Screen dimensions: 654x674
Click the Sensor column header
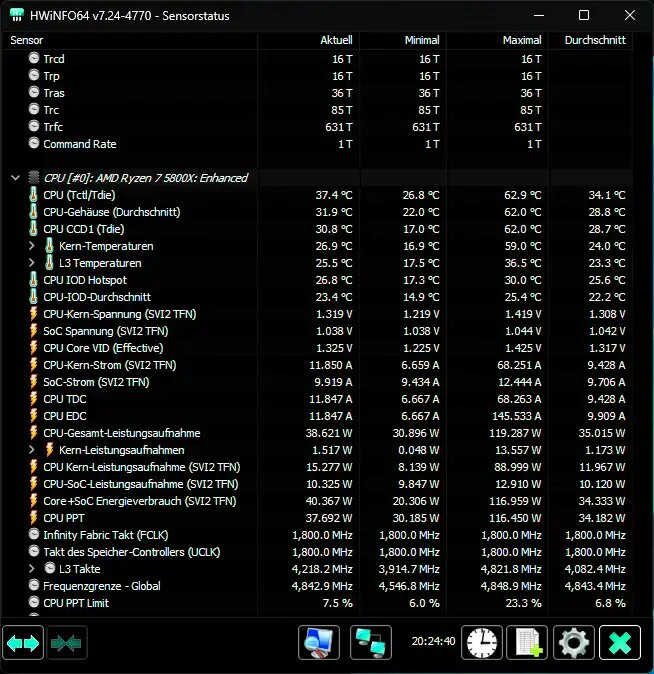pyautogui.click(x=27, y=40)
